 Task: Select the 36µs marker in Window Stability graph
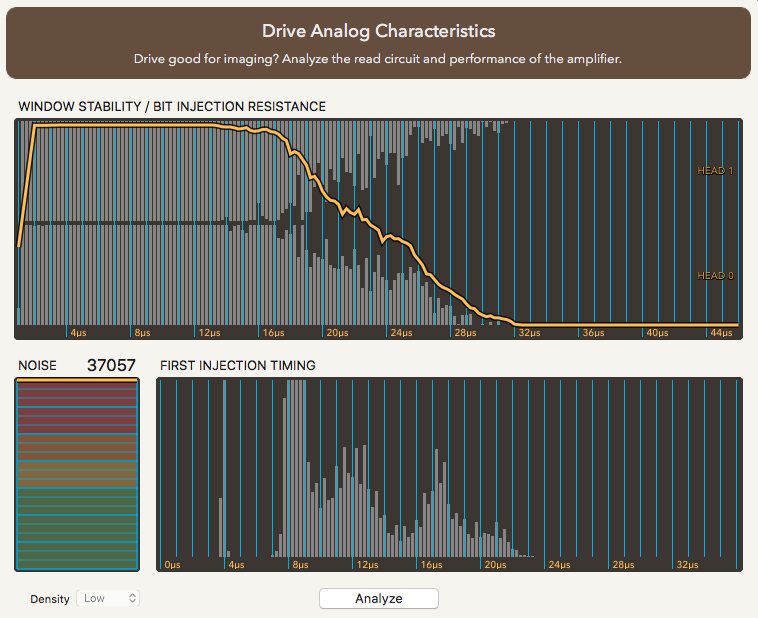(x=594, y=332)
